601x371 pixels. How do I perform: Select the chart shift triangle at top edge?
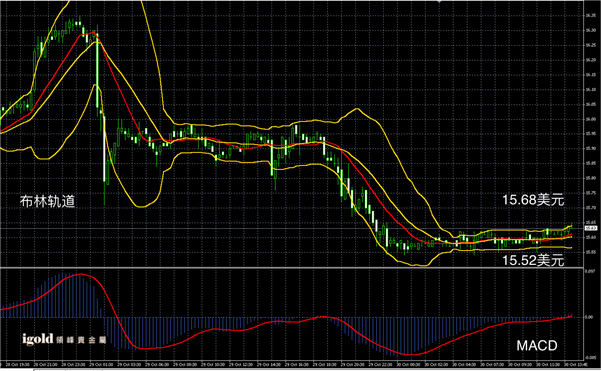439,2
